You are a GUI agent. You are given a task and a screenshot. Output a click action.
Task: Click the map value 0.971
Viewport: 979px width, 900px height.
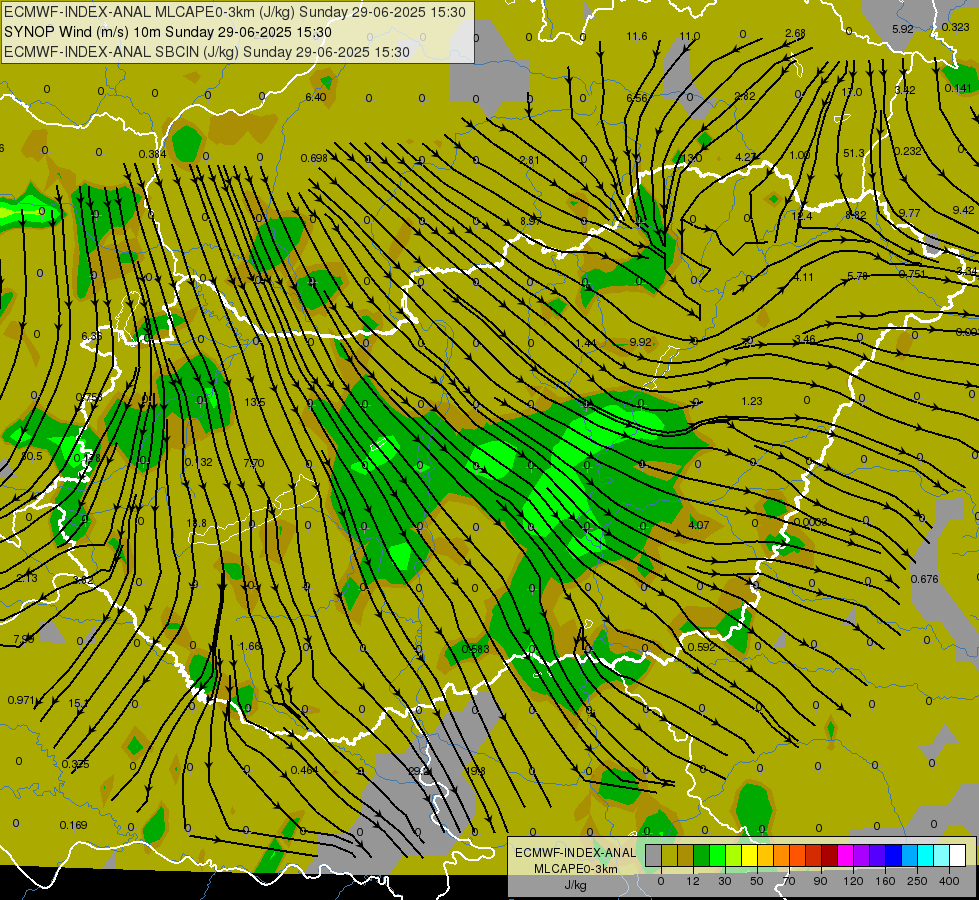(21, 700)
